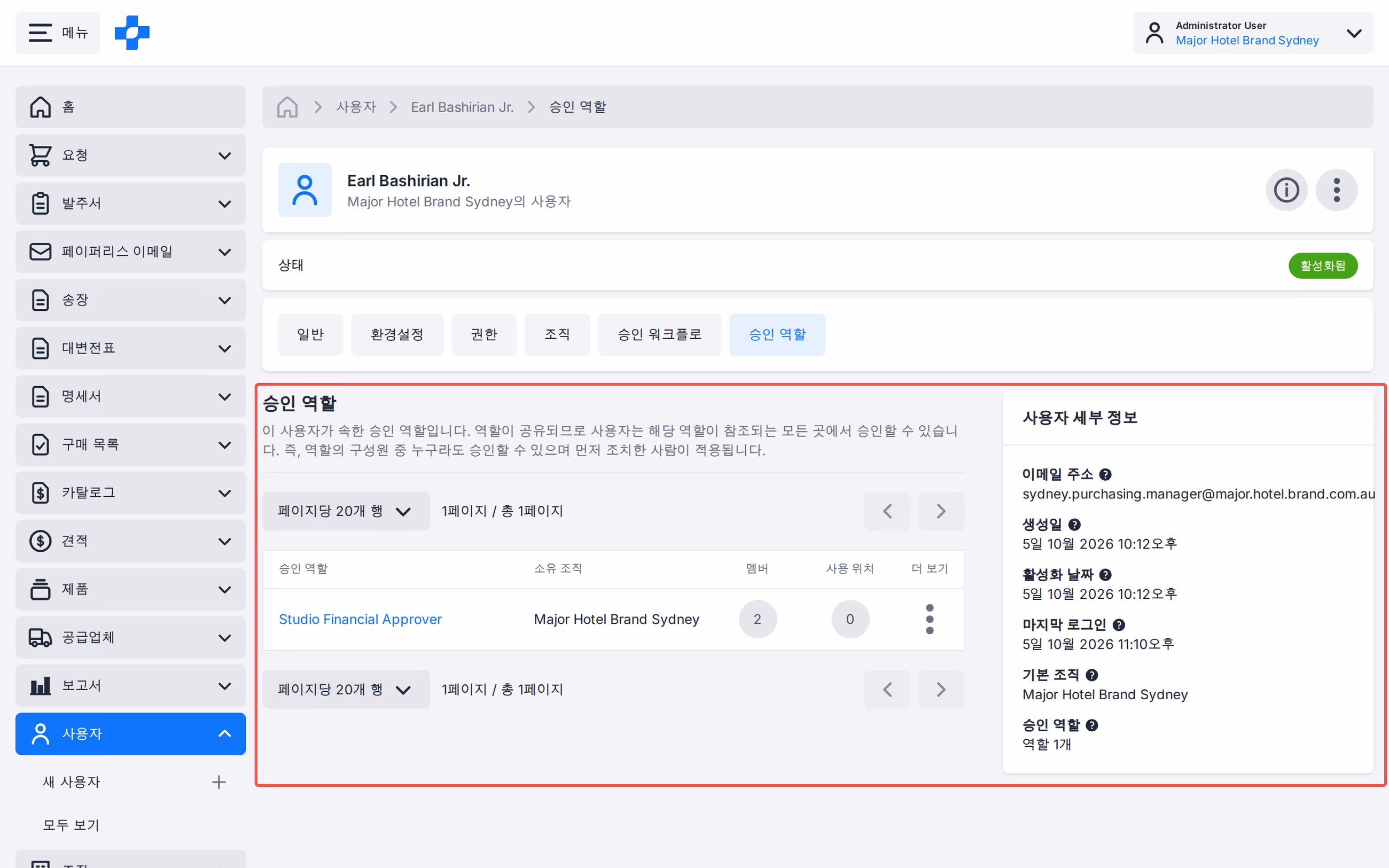The height and width of the screenshot is (868, 1389).
Task: Expand the 송장 sidebar section
Action: point(131,300)
